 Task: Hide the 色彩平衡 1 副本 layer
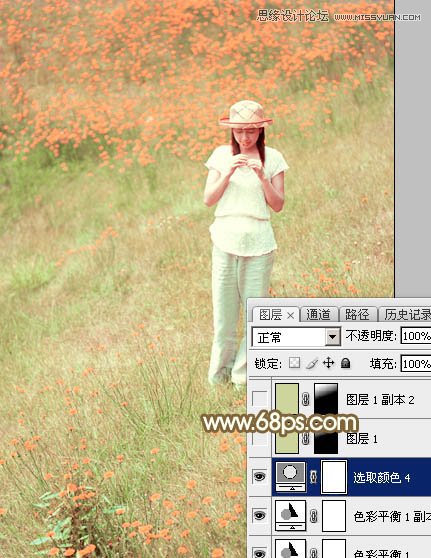click(x=259, y=515)
